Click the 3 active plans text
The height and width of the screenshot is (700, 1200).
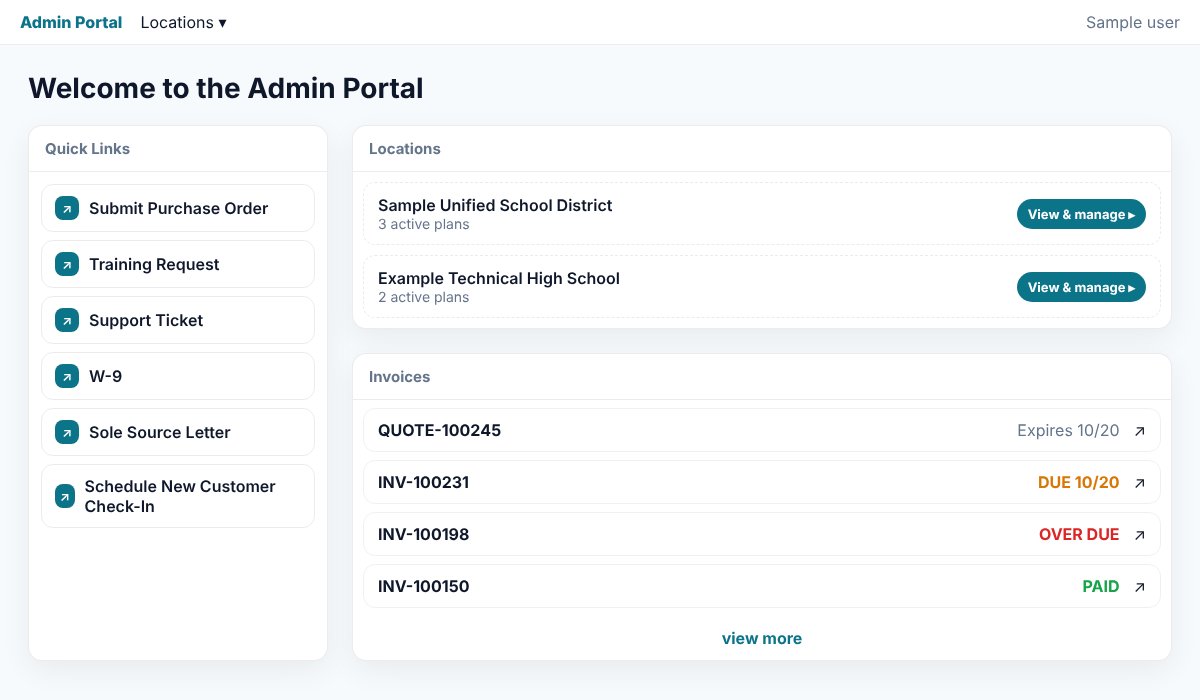423,224
